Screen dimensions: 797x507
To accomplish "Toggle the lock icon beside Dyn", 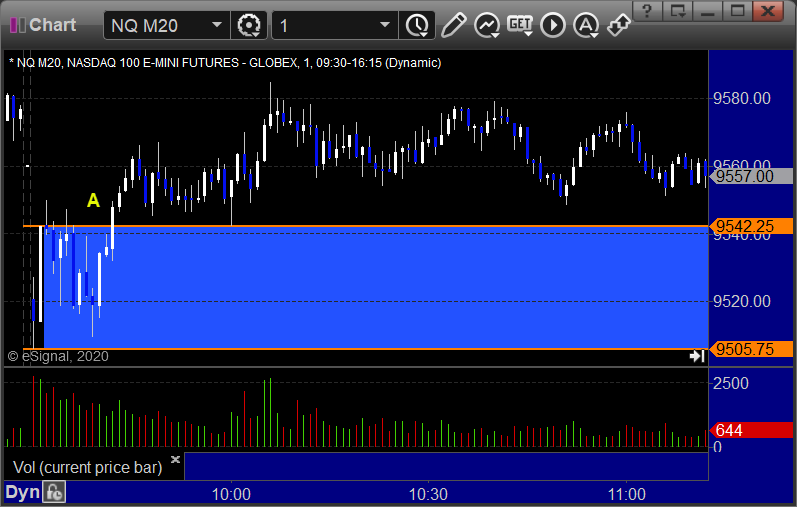I will point(54,493).
